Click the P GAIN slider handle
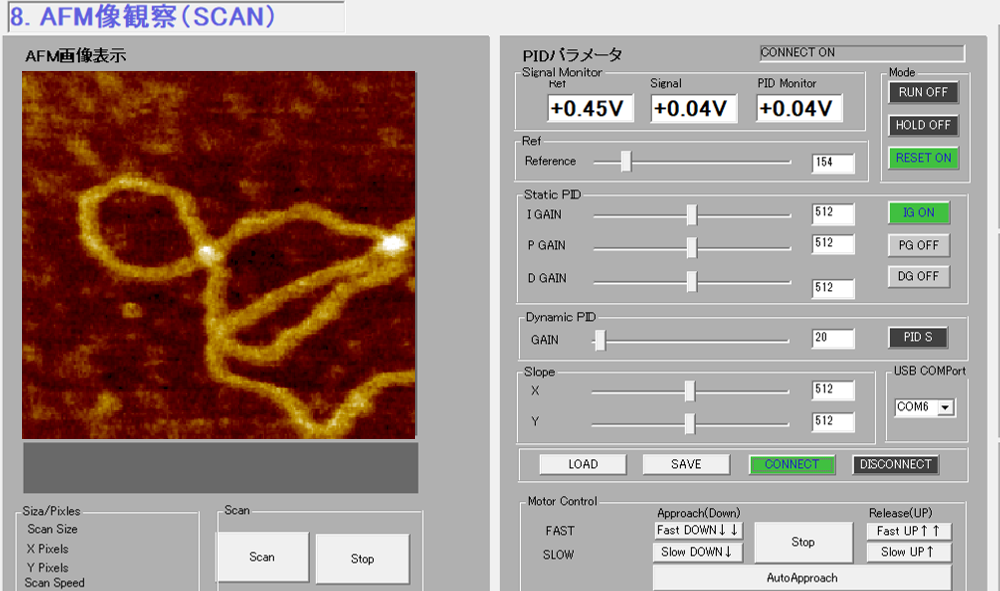The width and height of the screenshot is (1000, 591). [692, 247]
